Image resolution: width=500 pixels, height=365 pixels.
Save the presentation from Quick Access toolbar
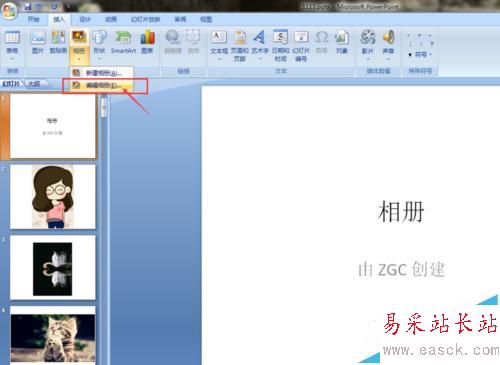point(28,6)
